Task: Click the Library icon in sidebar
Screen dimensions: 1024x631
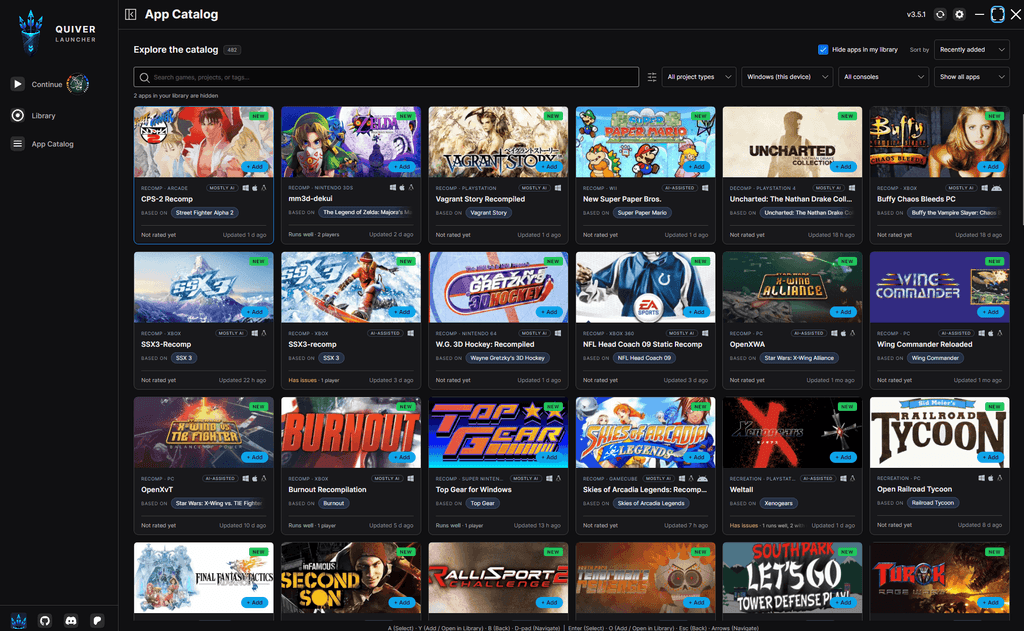Action: [x=18, y=116]
